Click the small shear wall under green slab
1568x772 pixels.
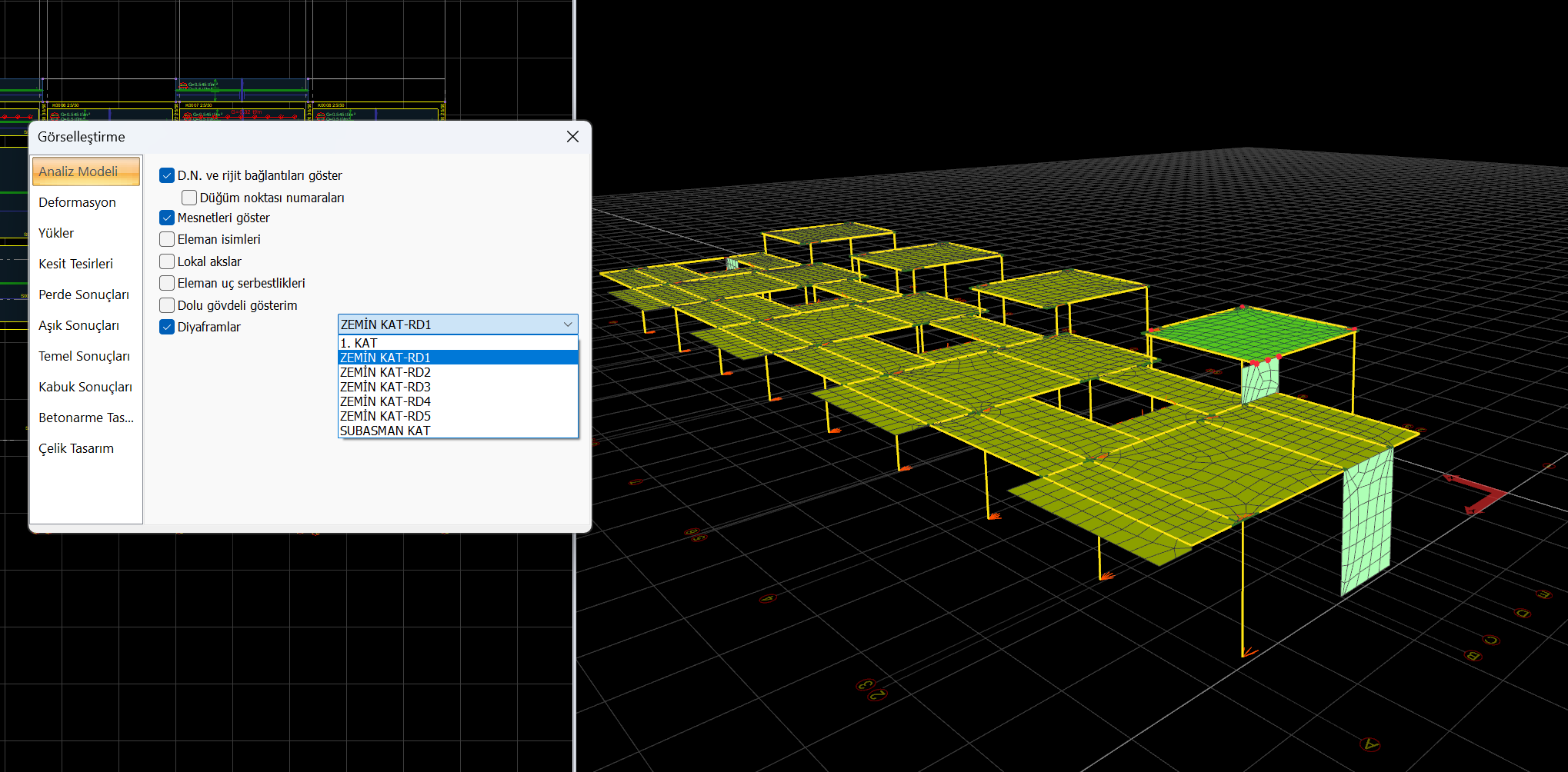(1259, 380)
